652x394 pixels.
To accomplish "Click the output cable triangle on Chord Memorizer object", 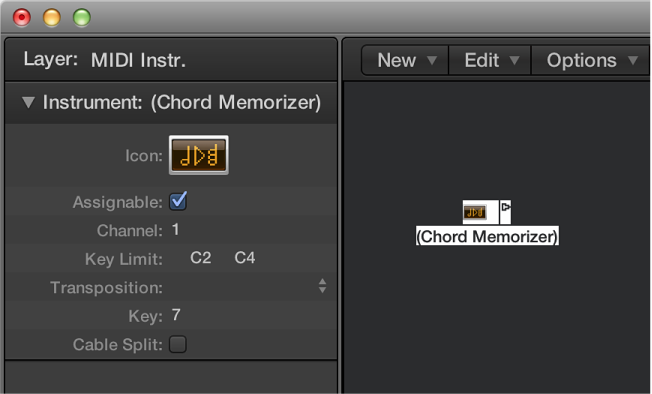I will click(x=505, y=207).
